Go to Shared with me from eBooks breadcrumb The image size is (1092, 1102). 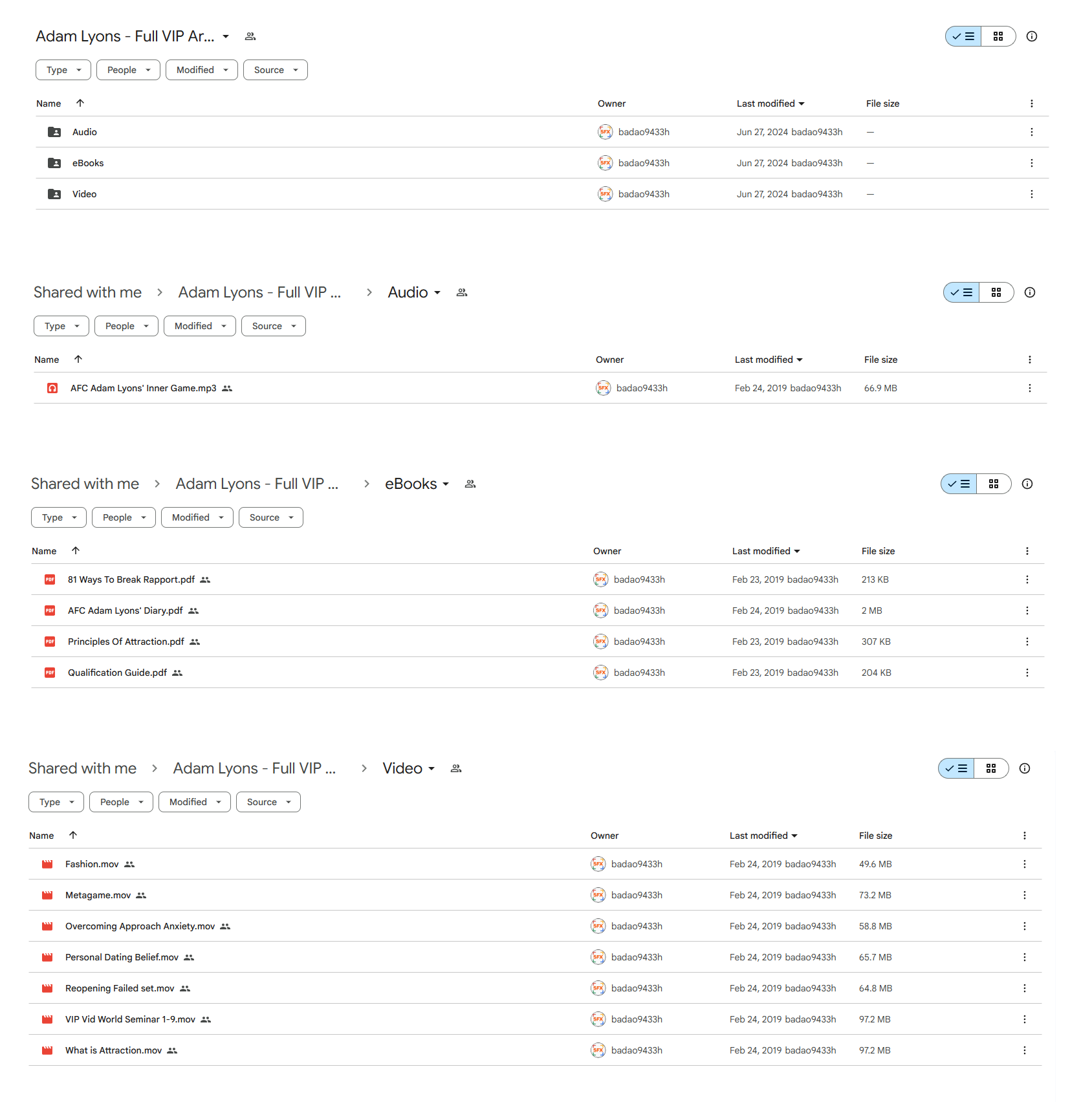pos(85,484)
